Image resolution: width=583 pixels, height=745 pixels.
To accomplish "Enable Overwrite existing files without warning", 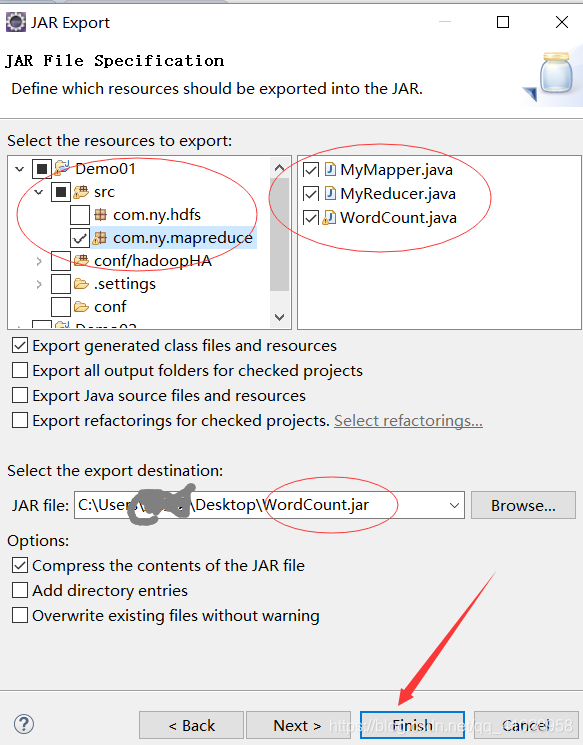I will point(19,615).
